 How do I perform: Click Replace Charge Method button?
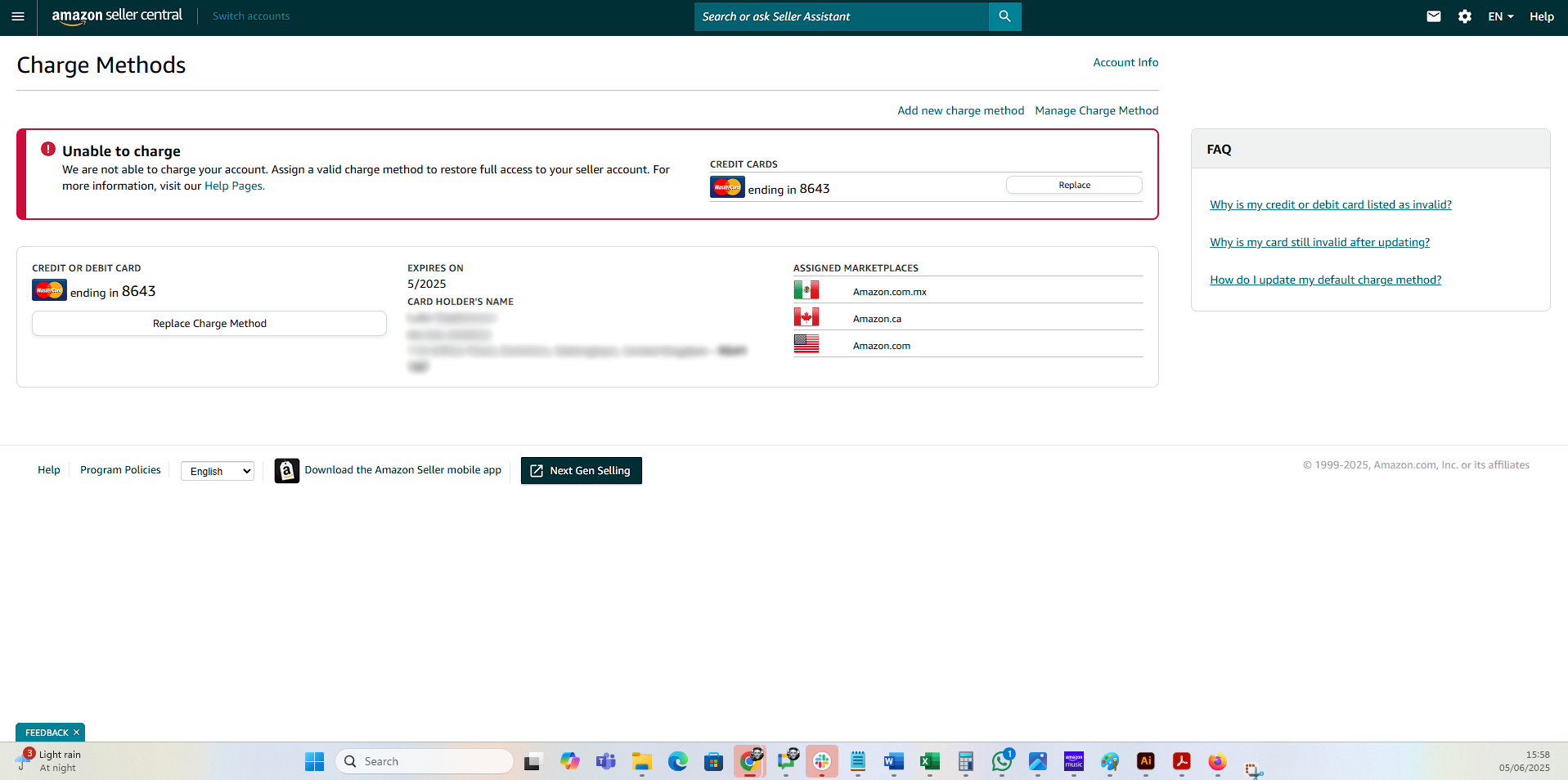pos(209,324)
